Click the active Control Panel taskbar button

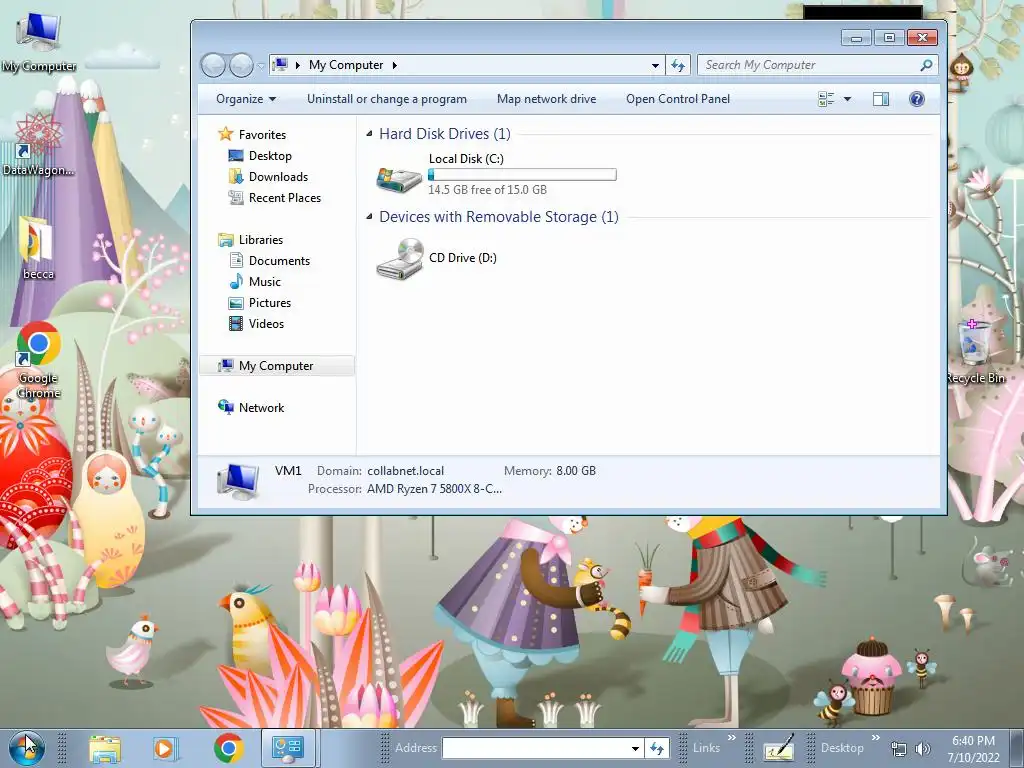coord(288,748)
